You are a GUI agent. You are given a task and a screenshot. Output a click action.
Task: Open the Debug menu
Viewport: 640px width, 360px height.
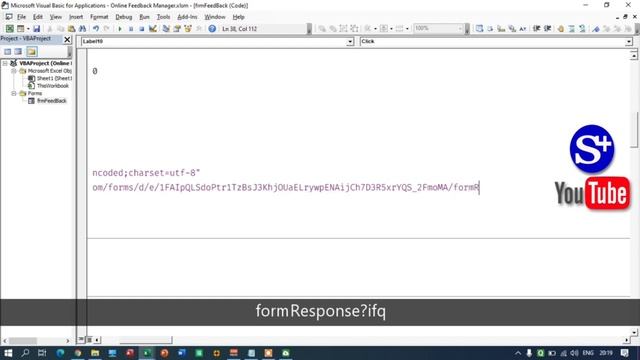pos(124,17)
